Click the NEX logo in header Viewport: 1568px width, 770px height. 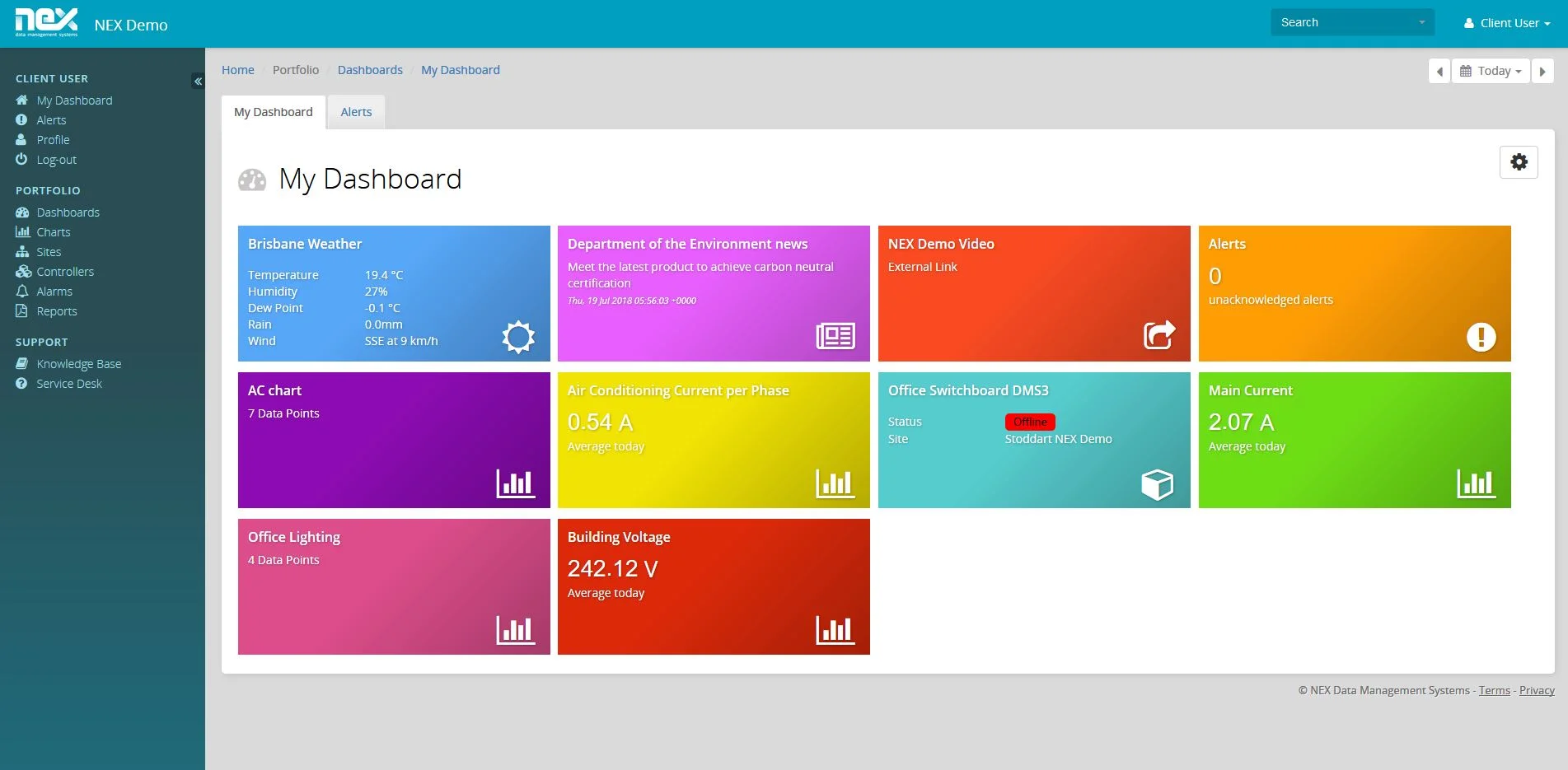(x=46, y=22)
